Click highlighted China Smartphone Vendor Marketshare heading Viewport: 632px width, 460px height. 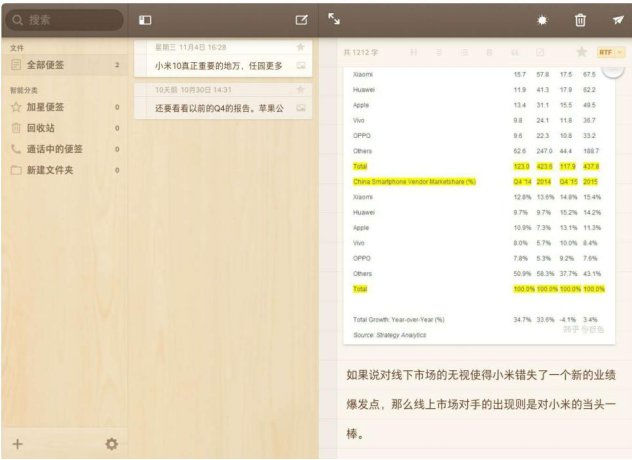coord(414,182)
